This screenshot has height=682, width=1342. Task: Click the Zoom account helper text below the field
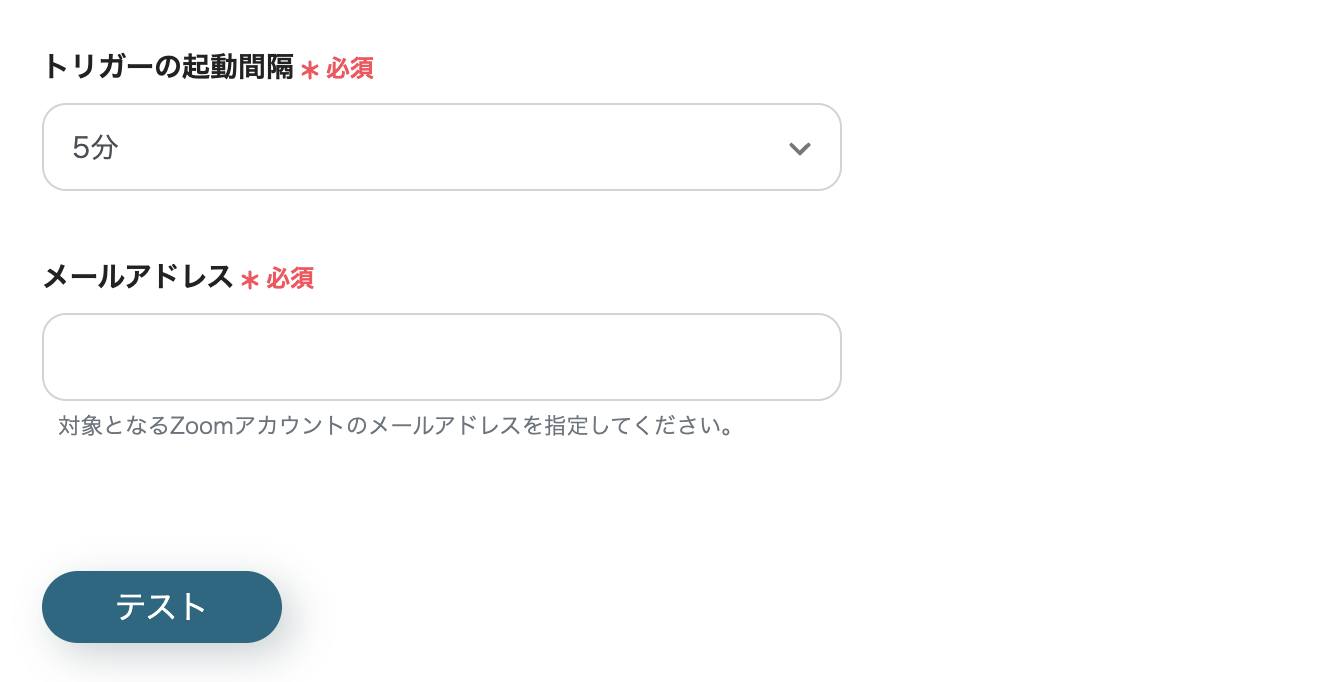coord(396,426)
